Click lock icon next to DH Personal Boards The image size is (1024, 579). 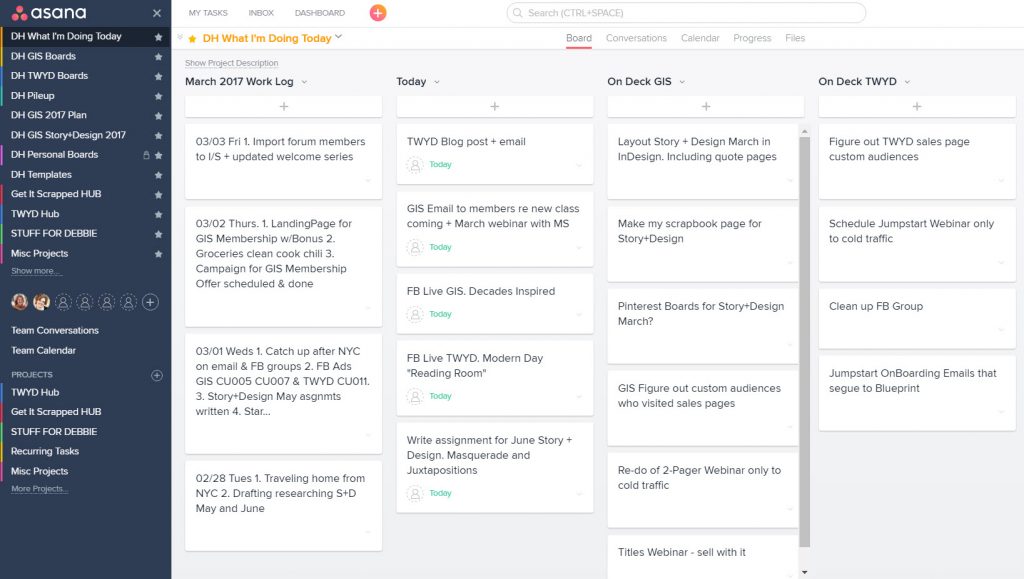point(146,155)
